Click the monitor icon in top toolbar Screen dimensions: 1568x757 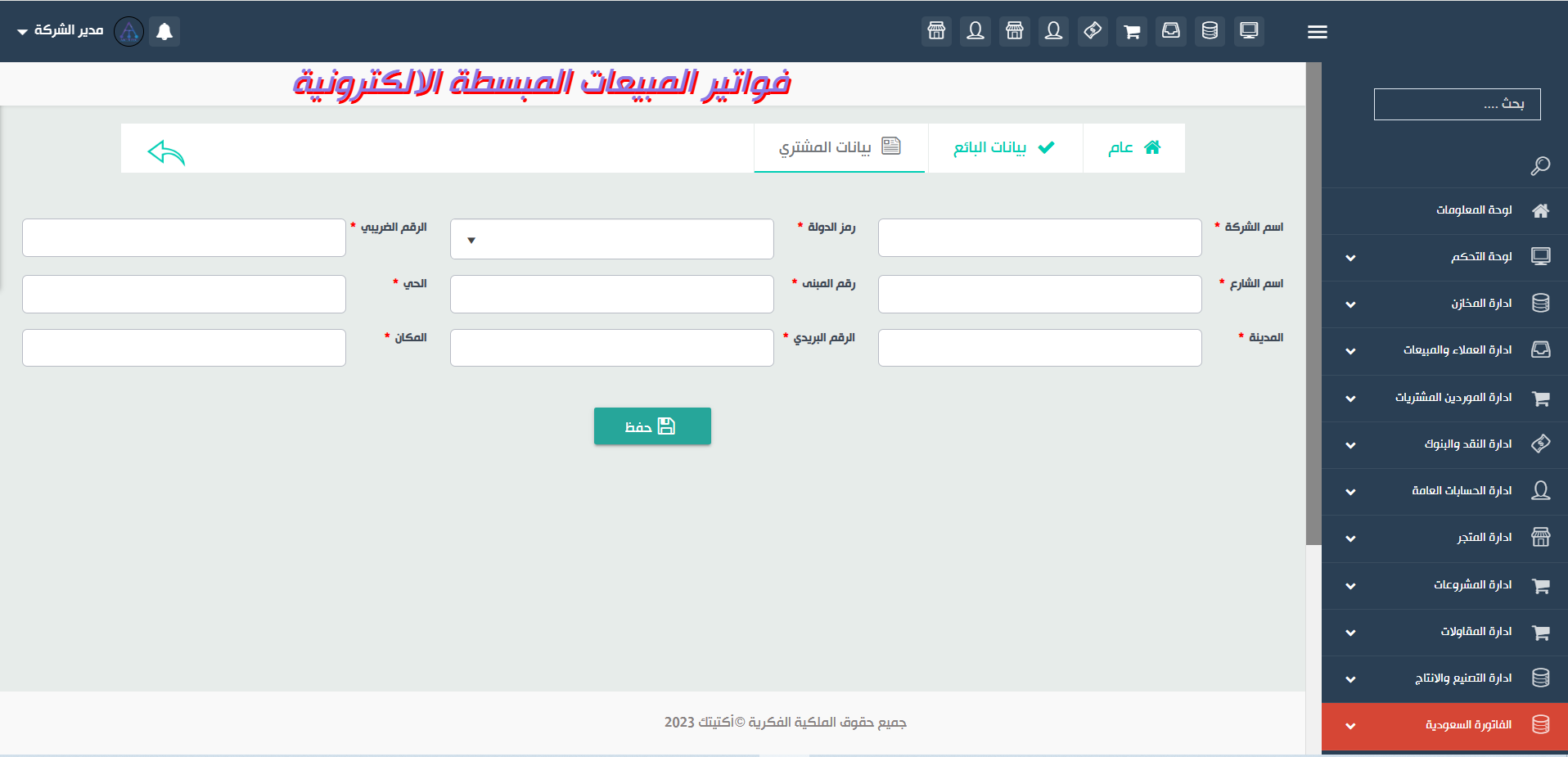click(1249, 31)
